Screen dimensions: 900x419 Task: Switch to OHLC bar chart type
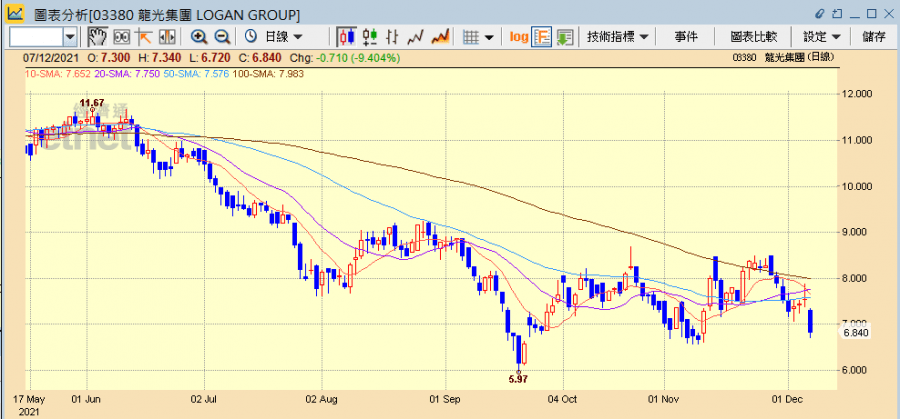pos(370,36)
